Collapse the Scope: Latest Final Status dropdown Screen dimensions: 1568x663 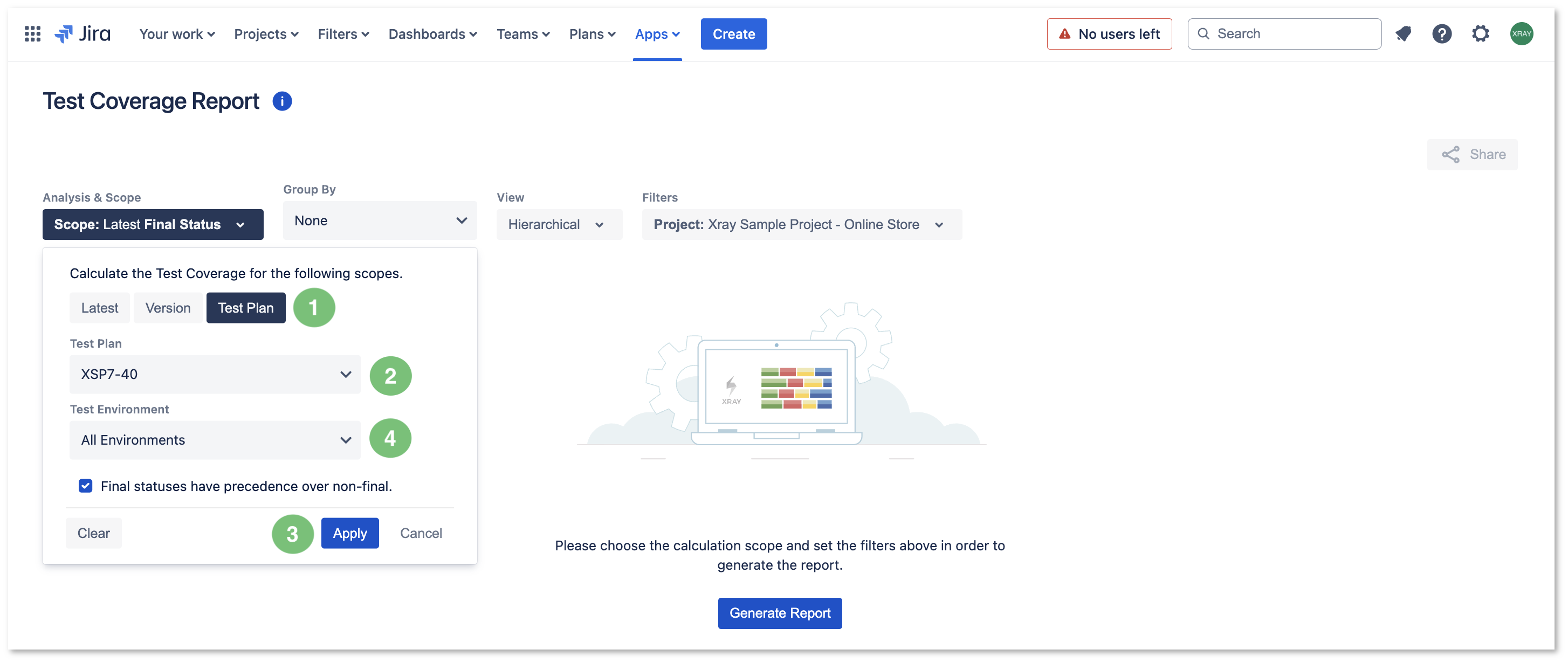coord(153,224)
